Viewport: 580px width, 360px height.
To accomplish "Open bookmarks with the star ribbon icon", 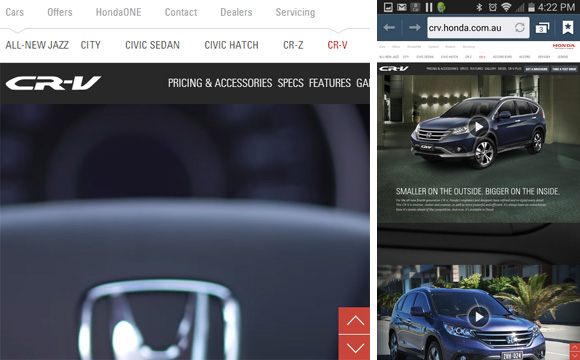I will click(x=568, y=27).
